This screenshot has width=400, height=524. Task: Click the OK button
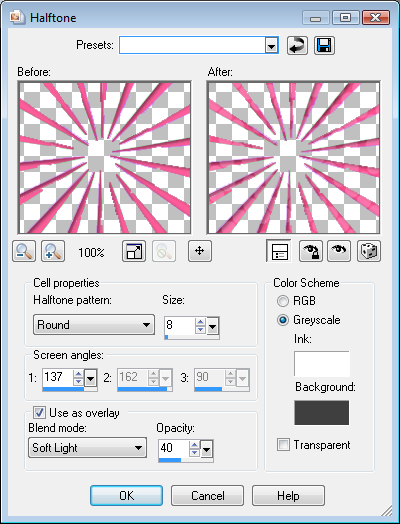coord(127,496)
